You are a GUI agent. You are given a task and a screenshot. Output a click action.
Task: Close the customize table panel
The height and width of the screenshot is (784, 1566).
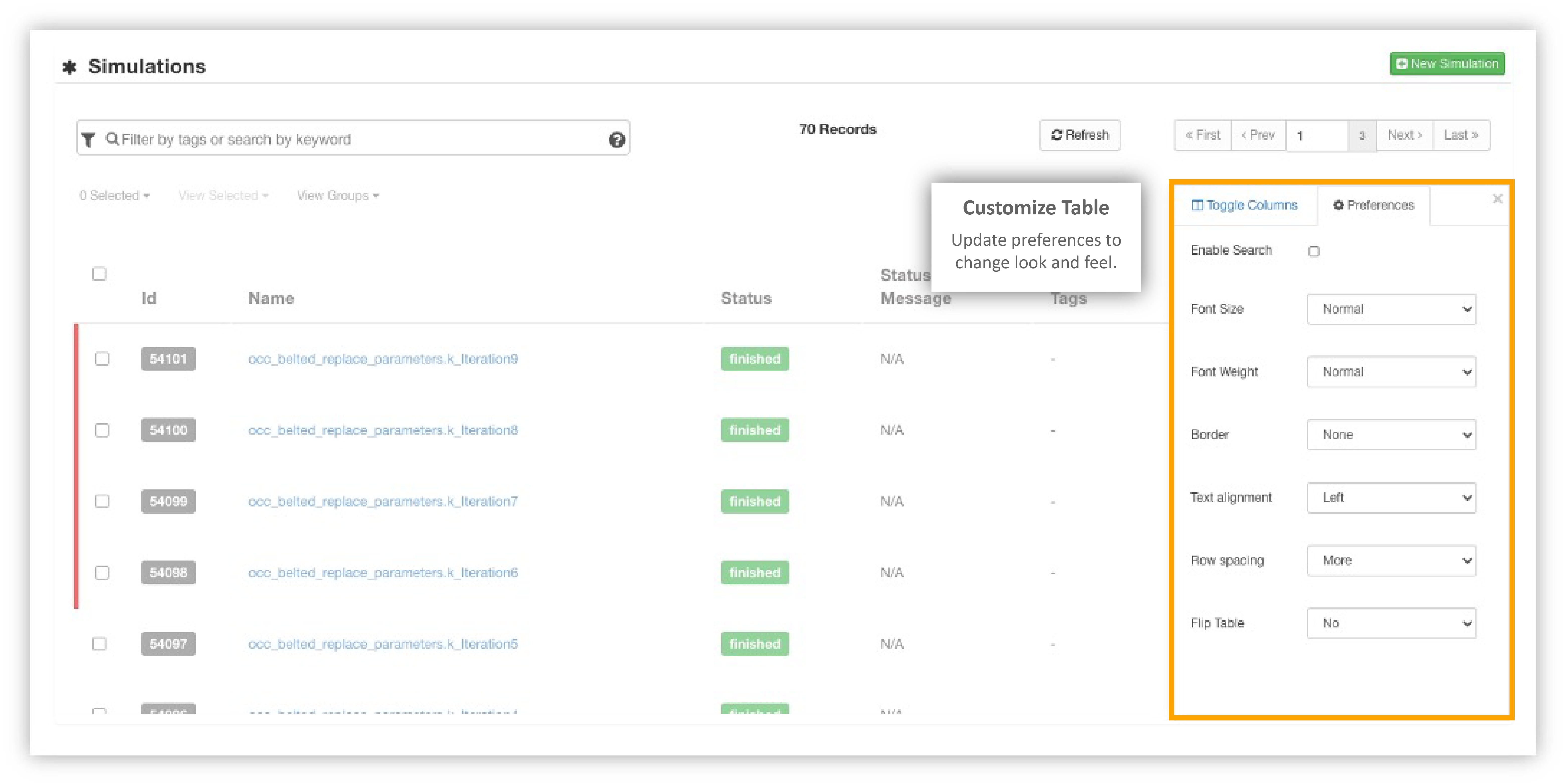click(x=1497, y=199)
